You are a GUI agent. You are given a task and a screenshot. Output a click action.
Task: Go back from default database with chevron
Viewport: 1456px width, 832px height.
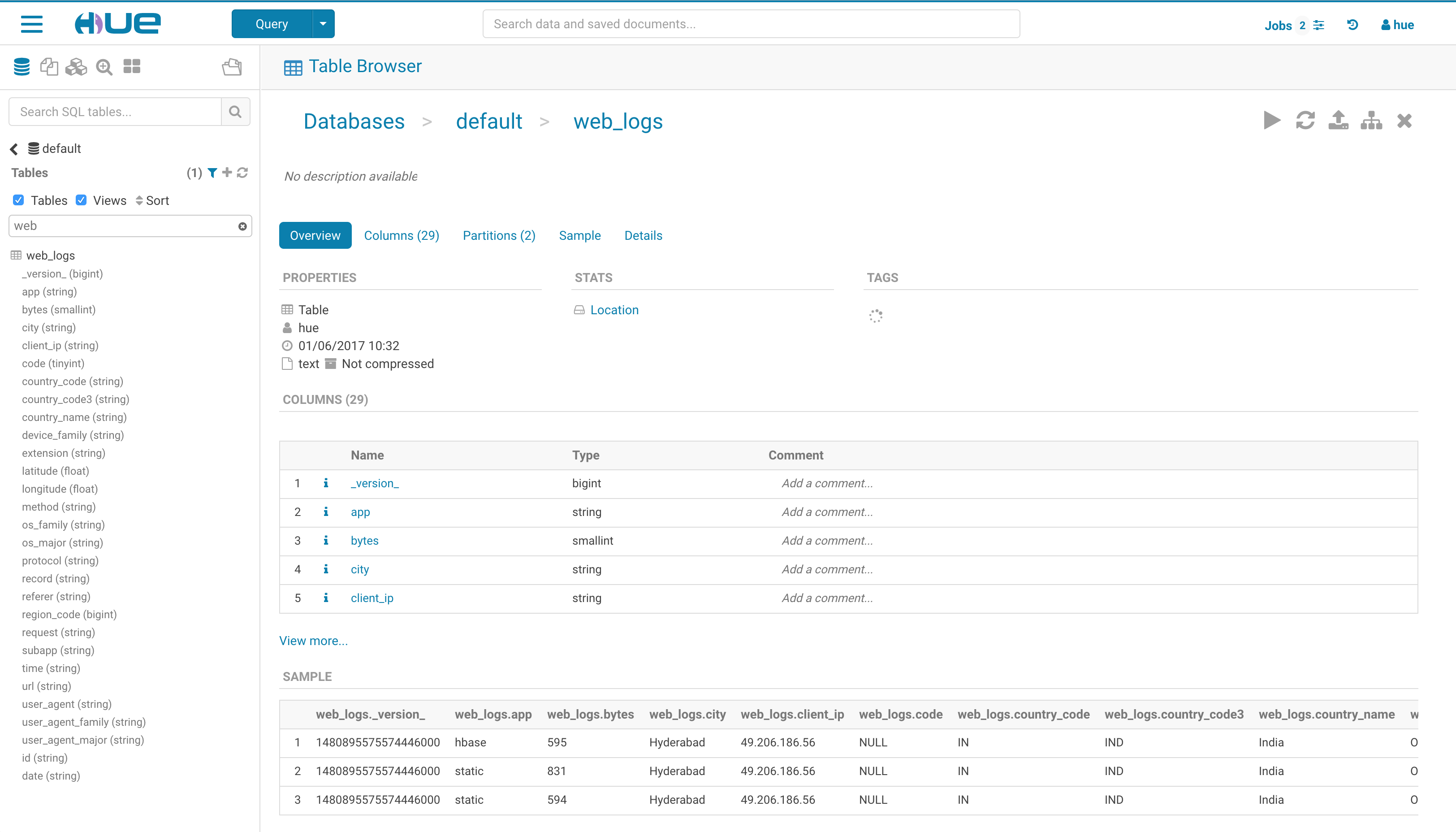[x=14, y=149]
